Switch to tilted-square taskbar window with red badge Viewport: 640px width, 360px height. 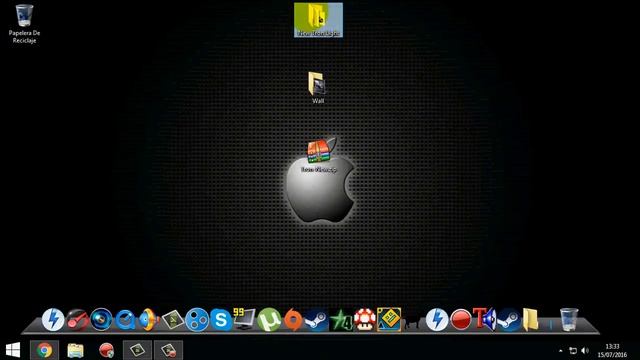[169, 350]
